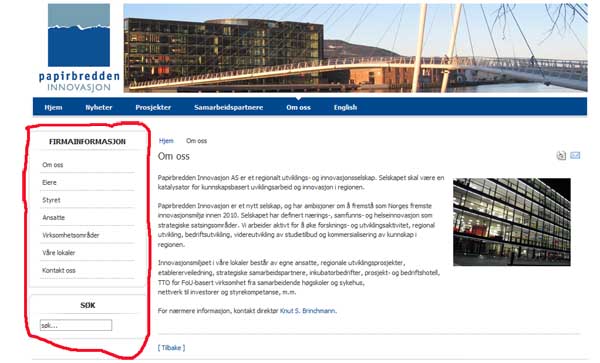
Task: Select Styret in Firmainformasjon menu
Action: pyautogui.click(x=51, y=200)
